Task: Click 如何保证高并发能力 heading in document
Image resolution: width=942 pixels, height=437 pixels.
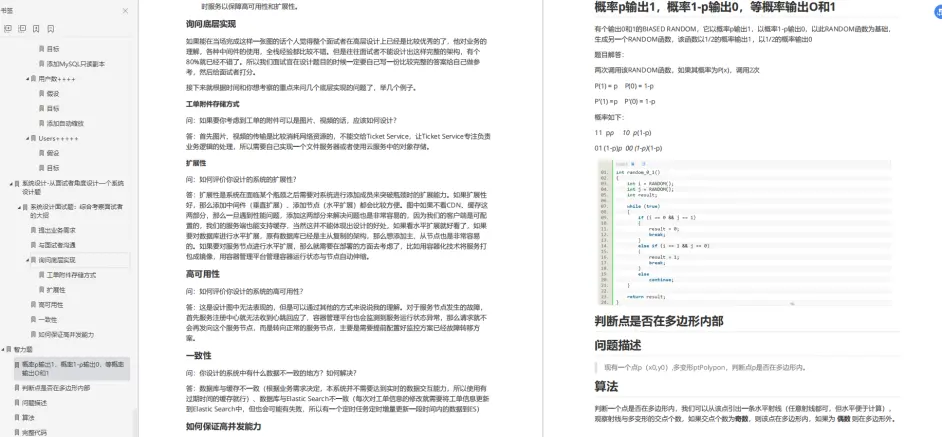Action: tap(223, 427)
